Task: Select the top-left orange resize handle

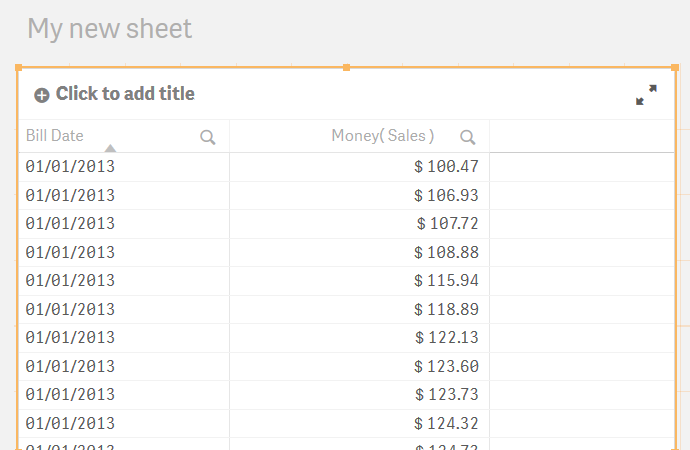Action: 18,67
